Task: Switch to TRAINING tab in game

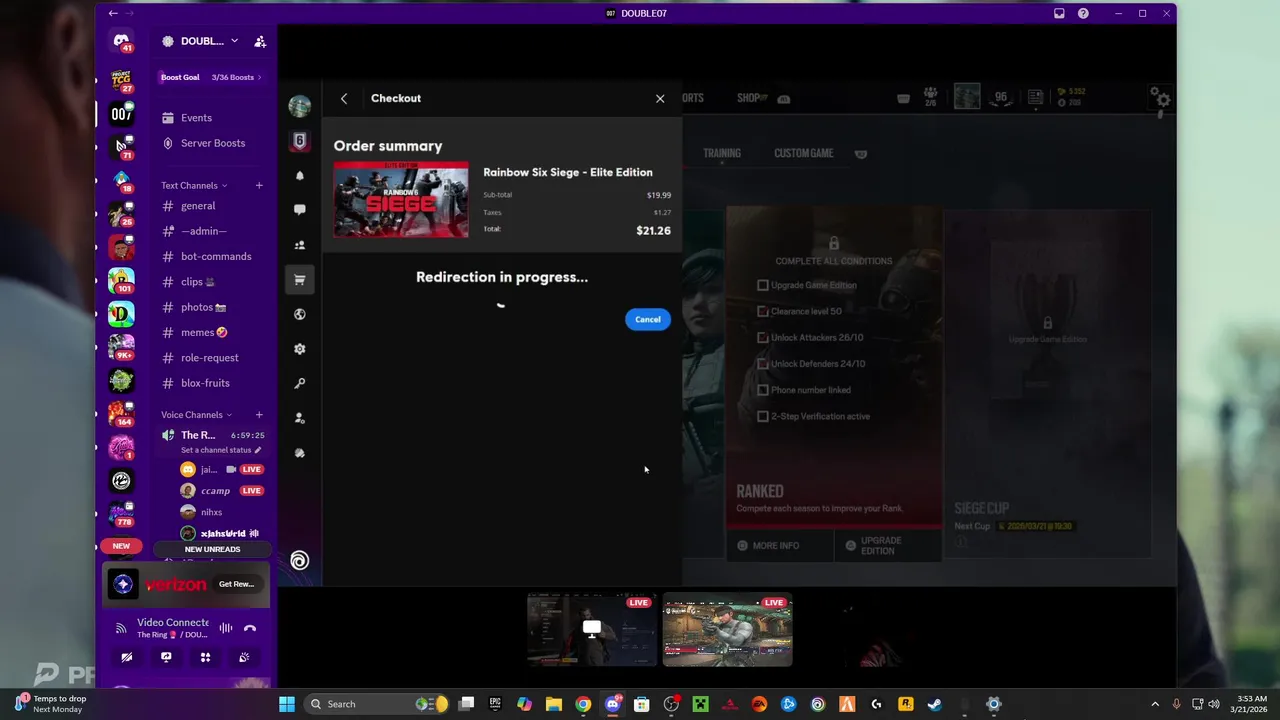Action: coord(722,153)
